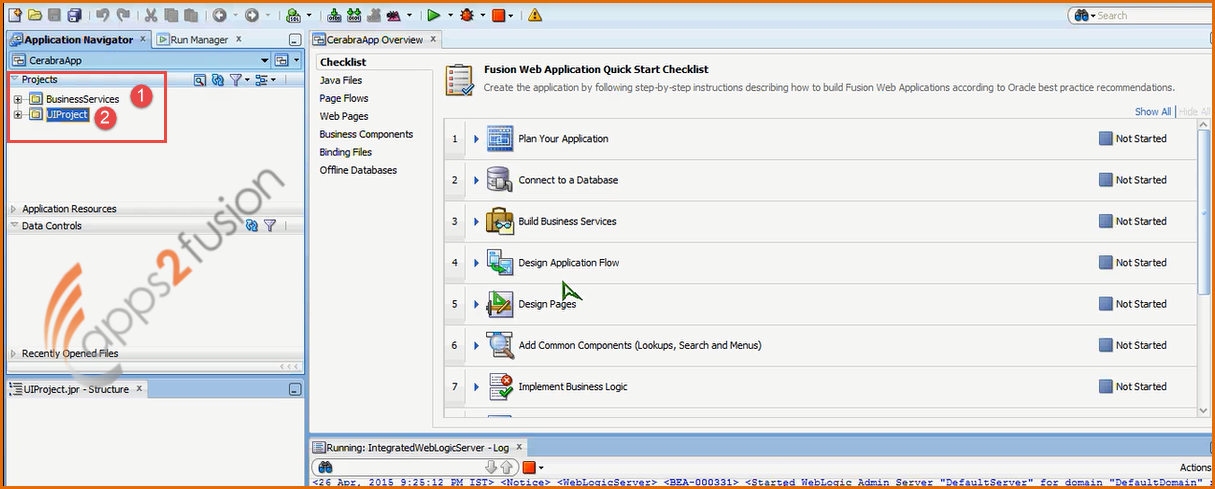
Task: Click the Undo toolbar icon
Action: [103, 15]
